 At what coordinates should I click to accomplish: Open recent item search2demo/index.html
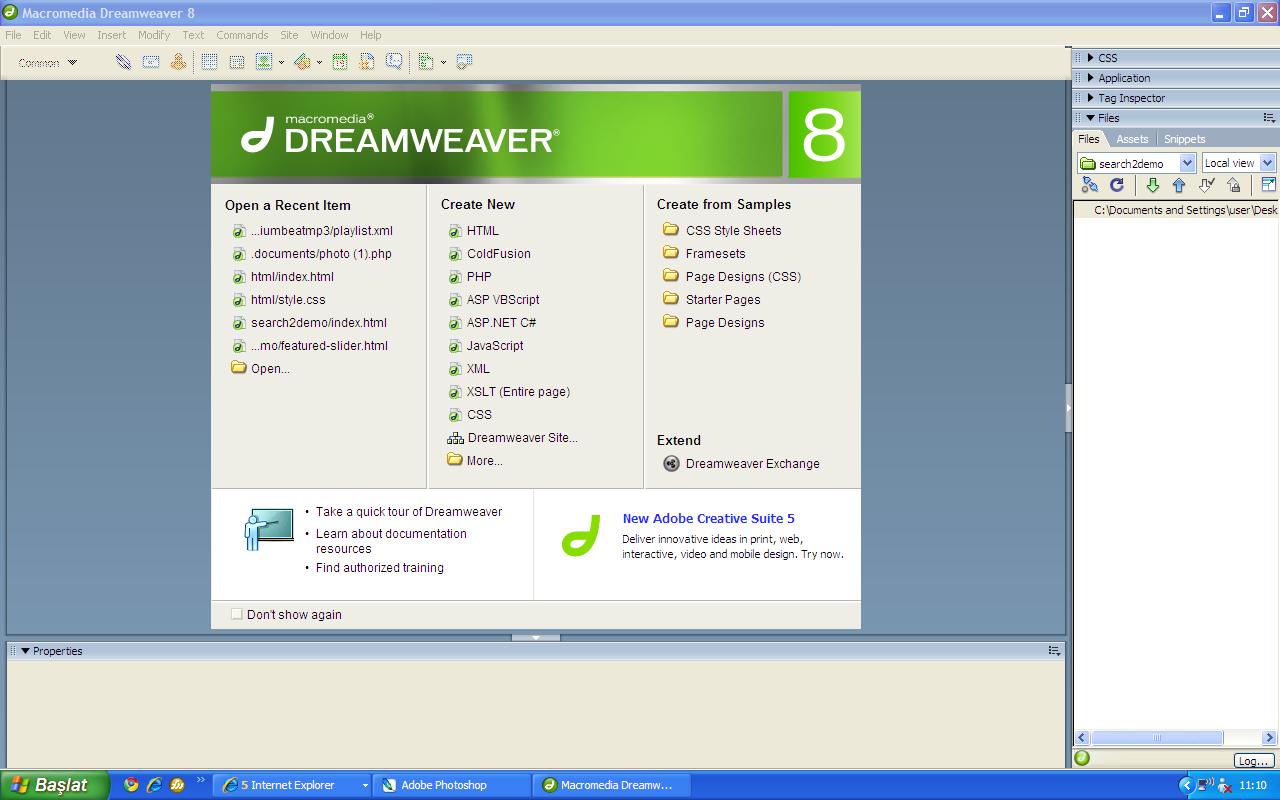tap(318, 323)
